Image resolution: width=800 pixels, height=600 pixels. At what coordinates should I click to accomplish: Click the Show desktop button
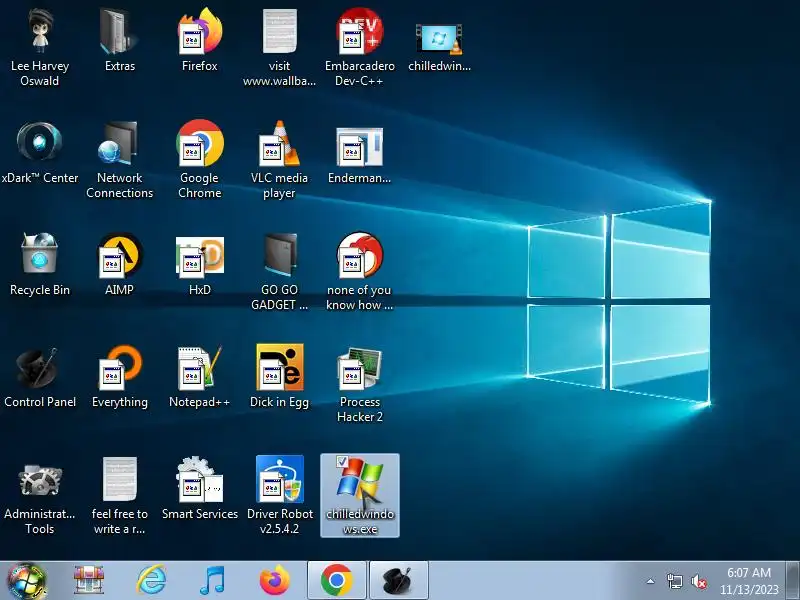click(793, 581)
